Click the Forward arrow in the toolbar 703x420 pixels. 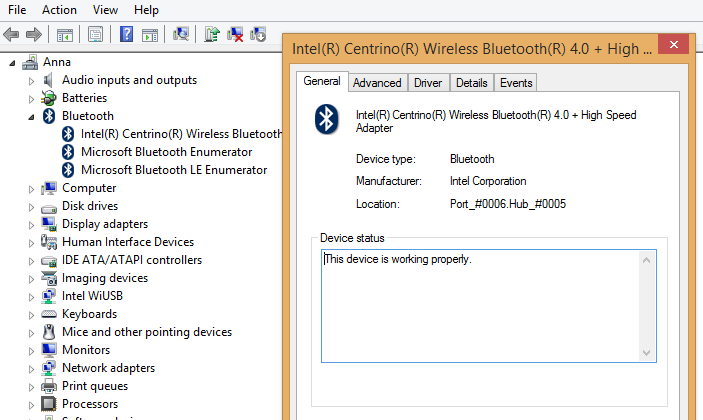coord(34,34)
